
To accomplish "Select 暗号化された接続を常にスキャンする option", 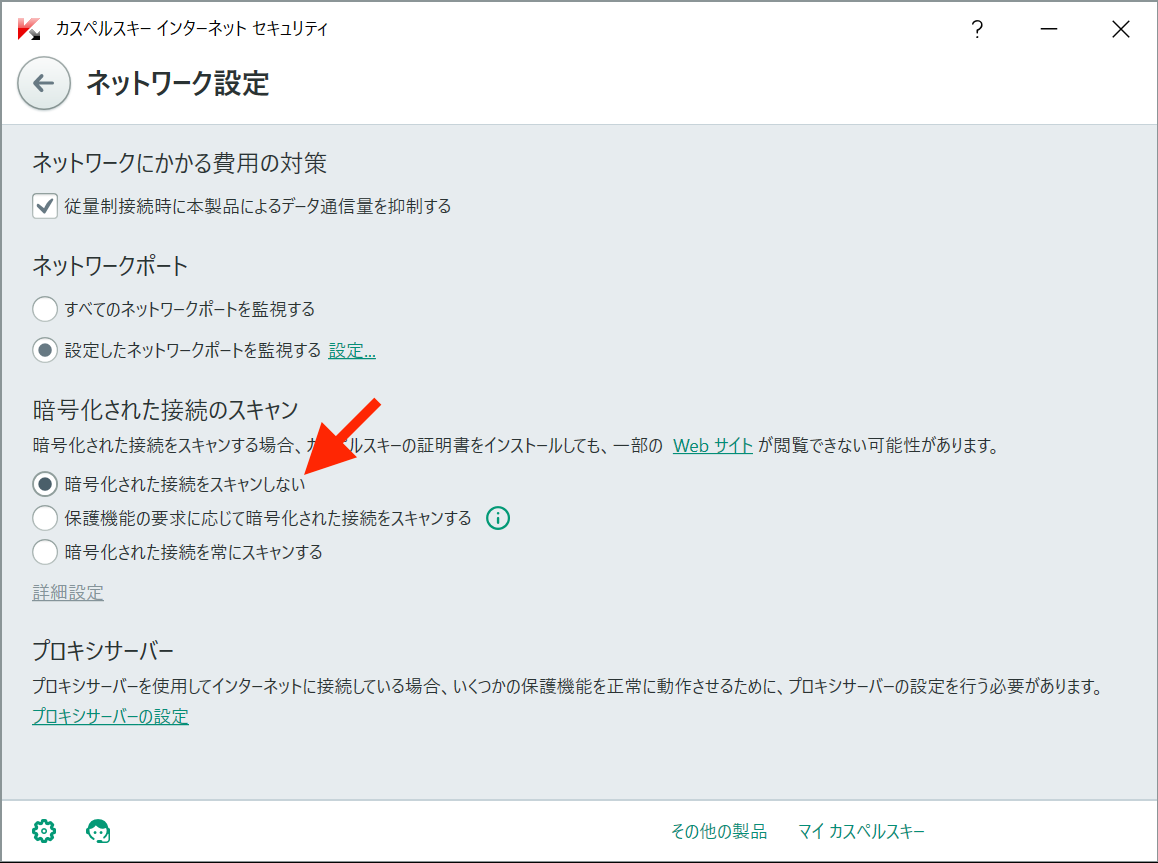I will pos(45,552).
